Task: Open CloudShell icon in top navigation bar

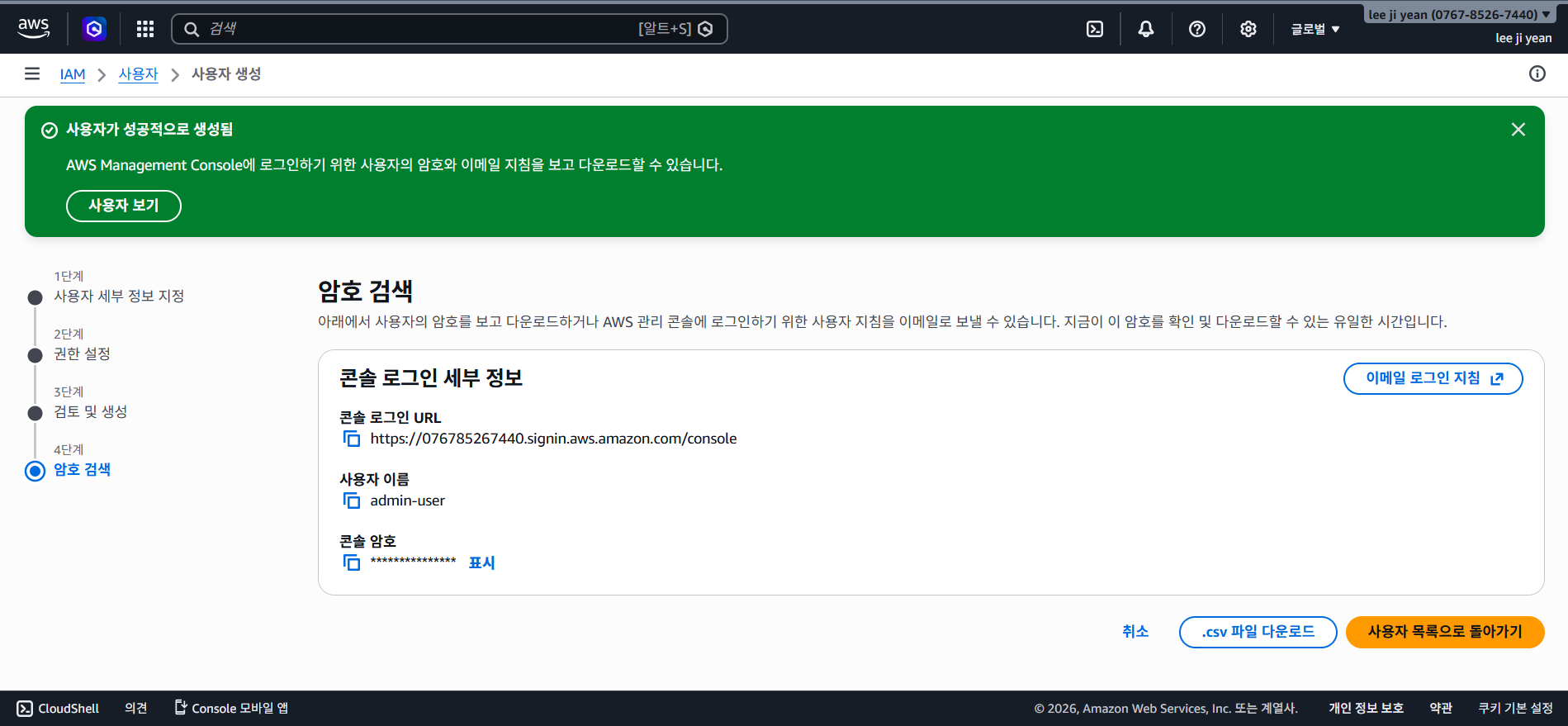Action: pyautogui.click(x=1095, y=29)
